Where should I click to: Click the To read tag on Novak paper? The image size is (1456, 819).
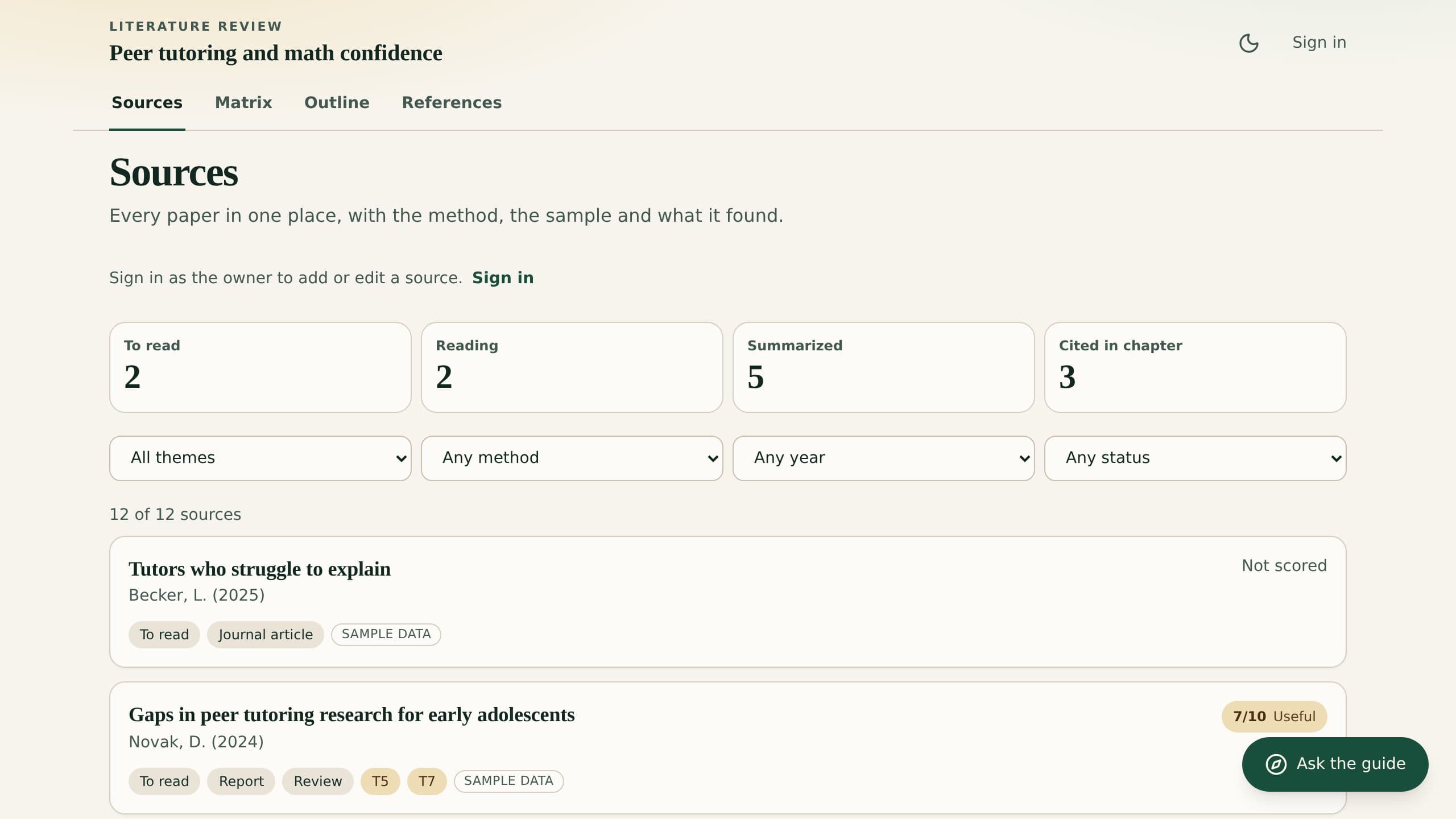coord(164,781)
